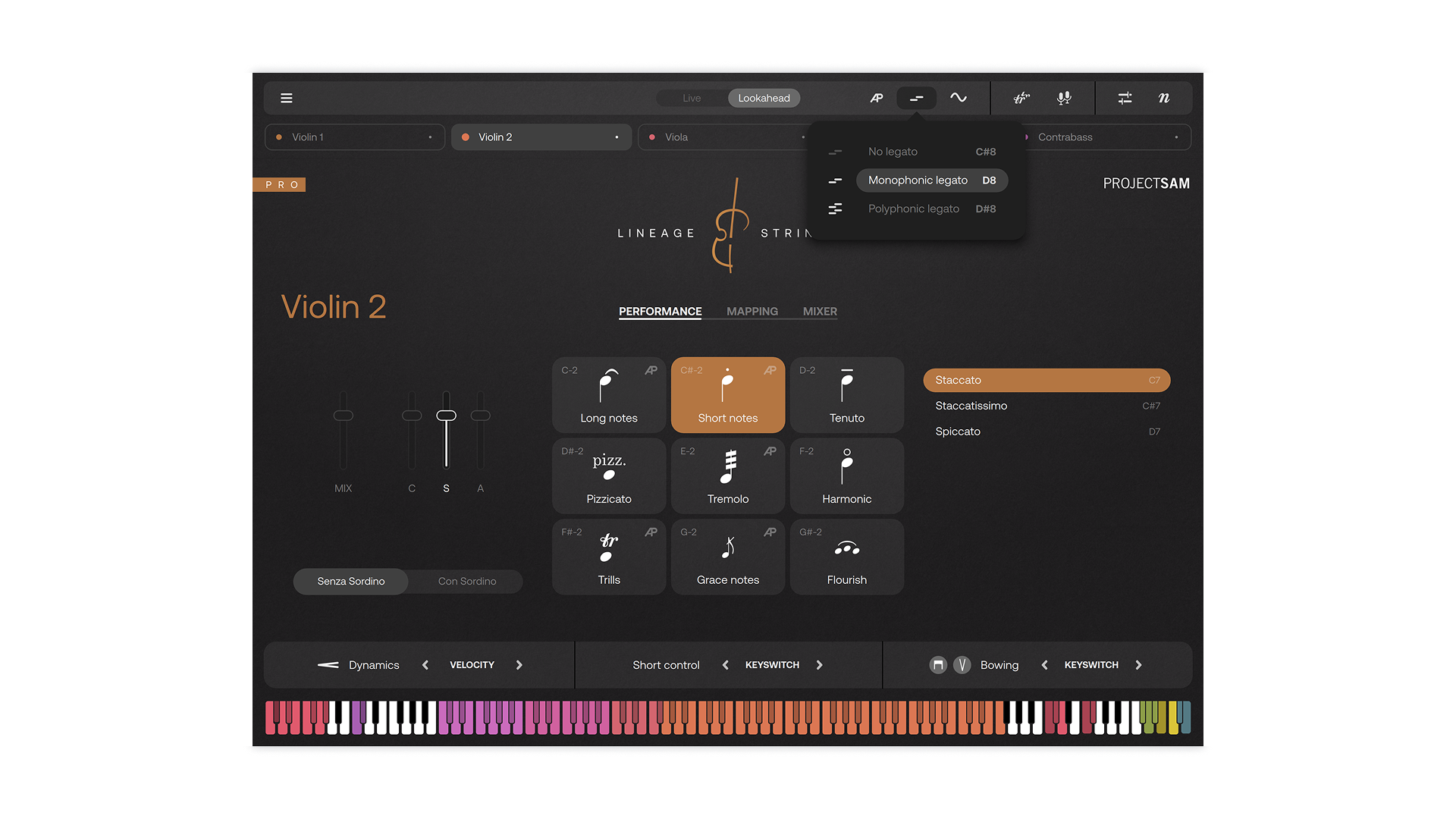Select the Staccato articulation row
Screen dimensions: 1456x819
point(1046,380)
